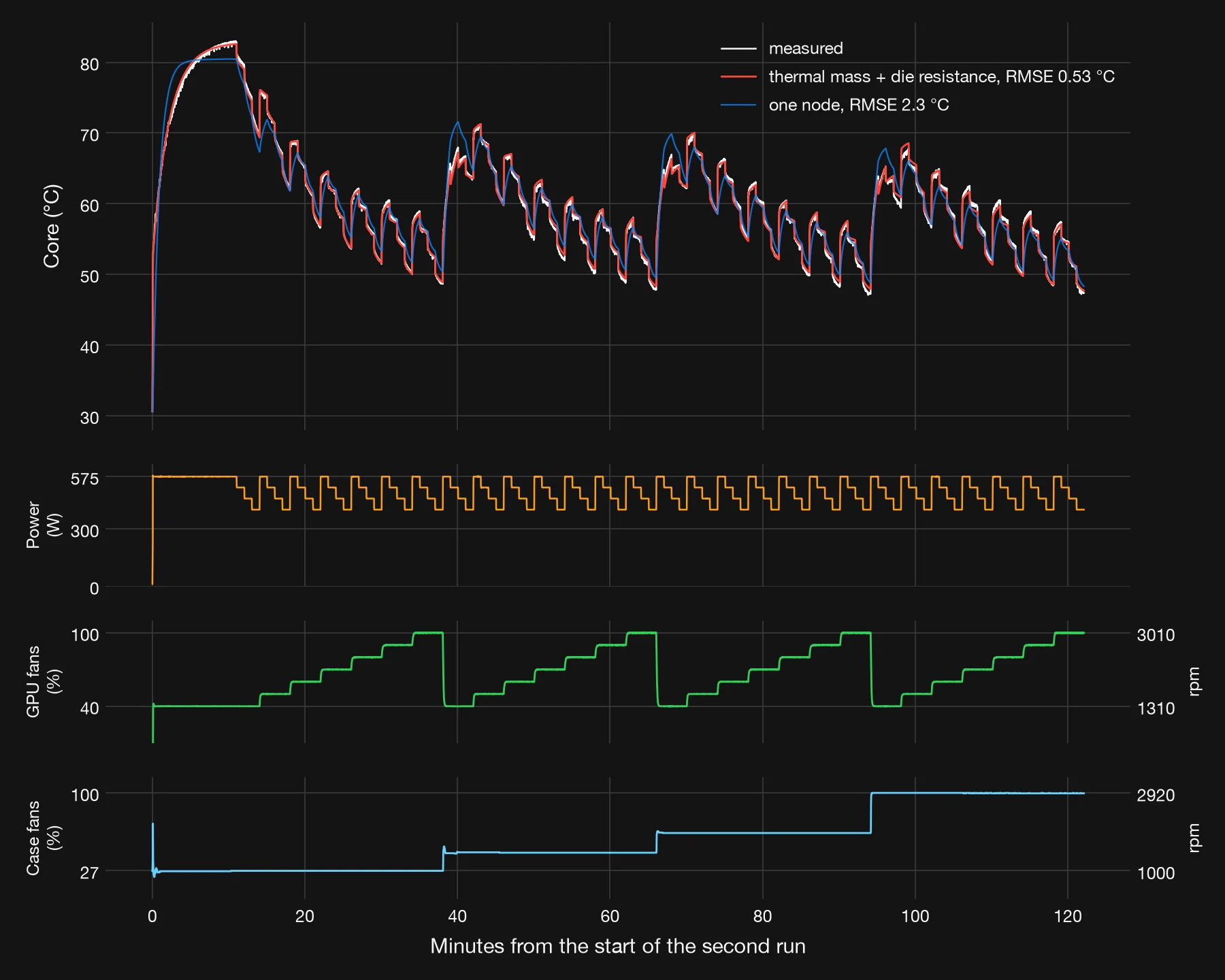This screenshot has height=980, width=1225.
Task: Click the 'Minutes from the start of the second run' title
Action: 618,947
